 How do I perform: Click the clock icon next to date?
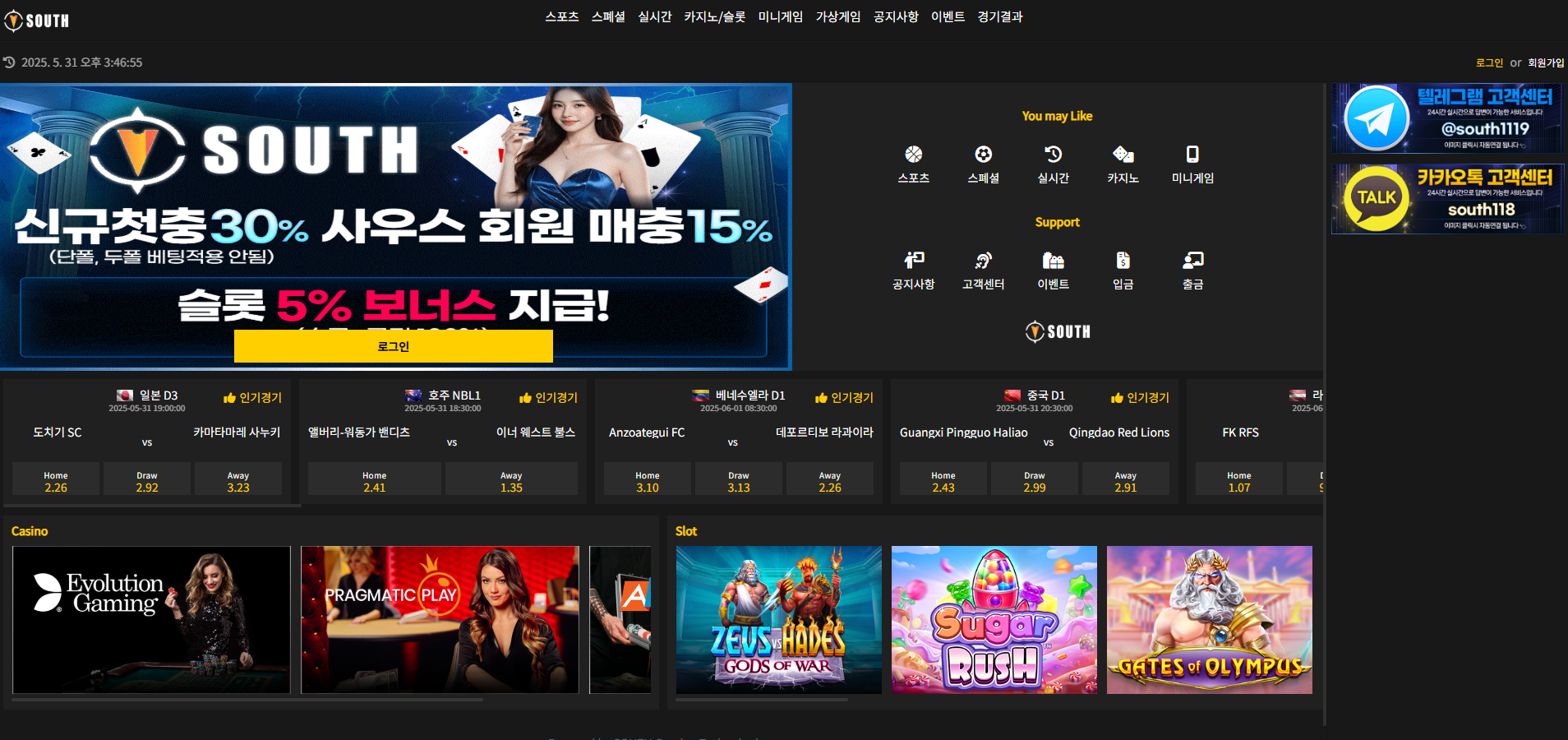coord(9,62)
